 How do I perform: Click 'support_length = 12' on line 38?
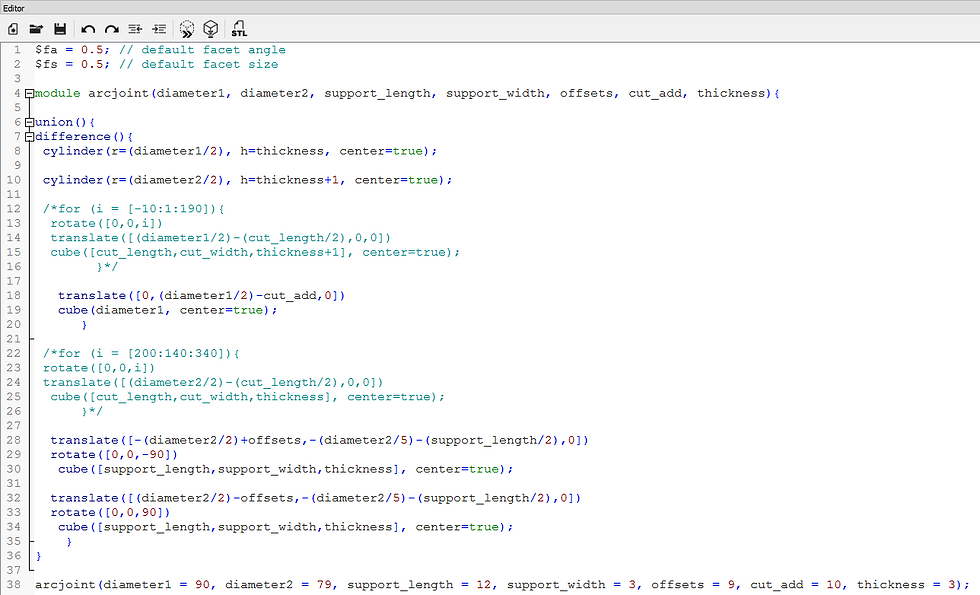419,585
